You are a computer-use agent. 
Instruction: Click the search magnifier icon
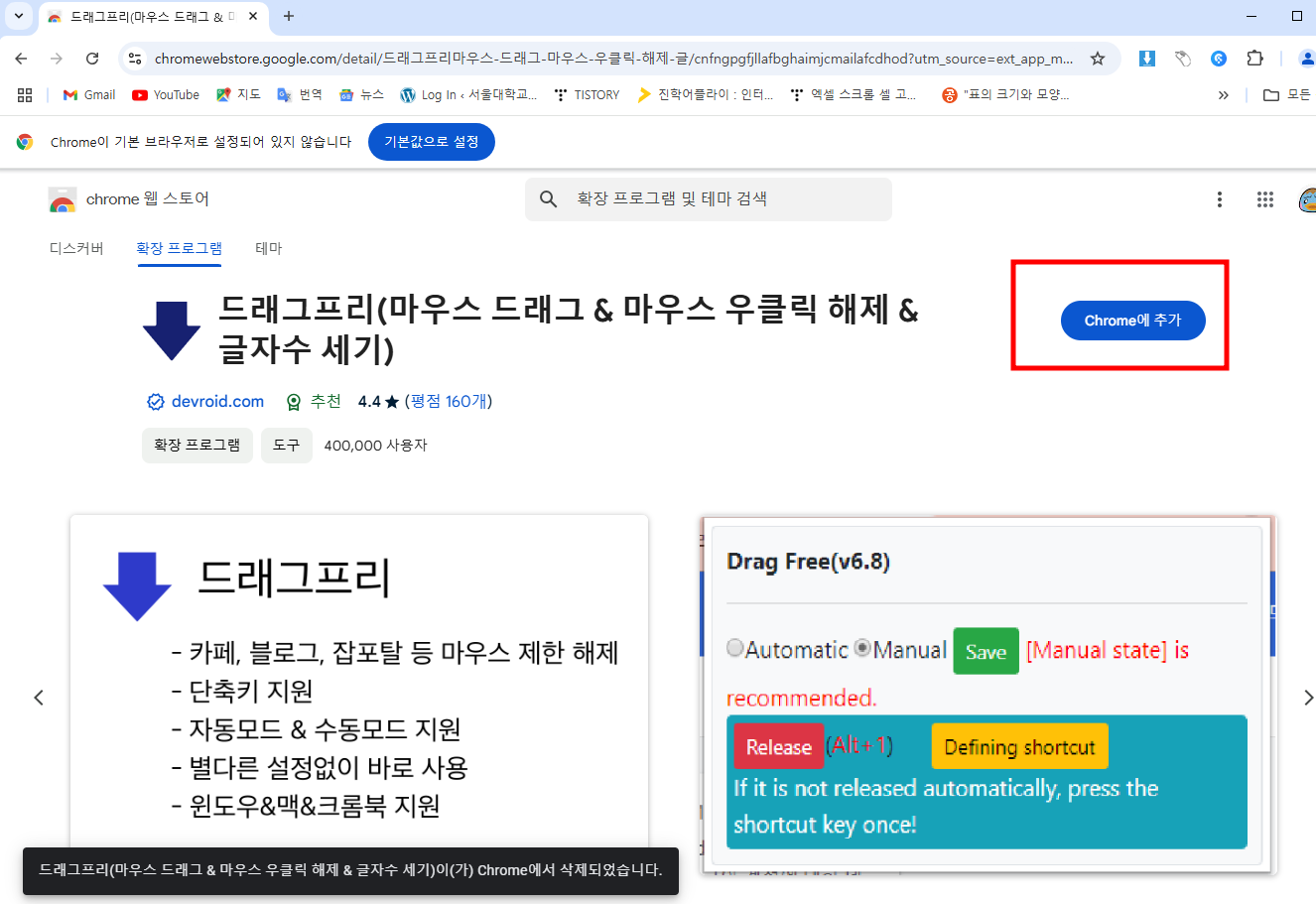pyautogui.click(x=548, y=199)
